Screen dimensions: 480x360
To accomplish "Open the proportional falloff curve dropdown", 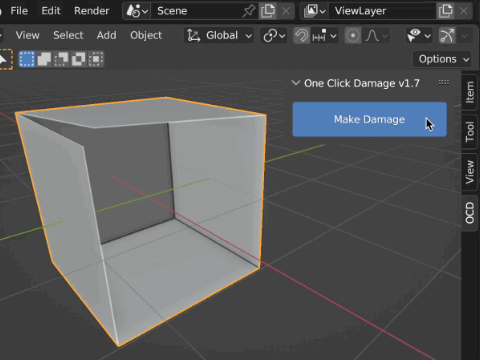I will tap(376, 35).
